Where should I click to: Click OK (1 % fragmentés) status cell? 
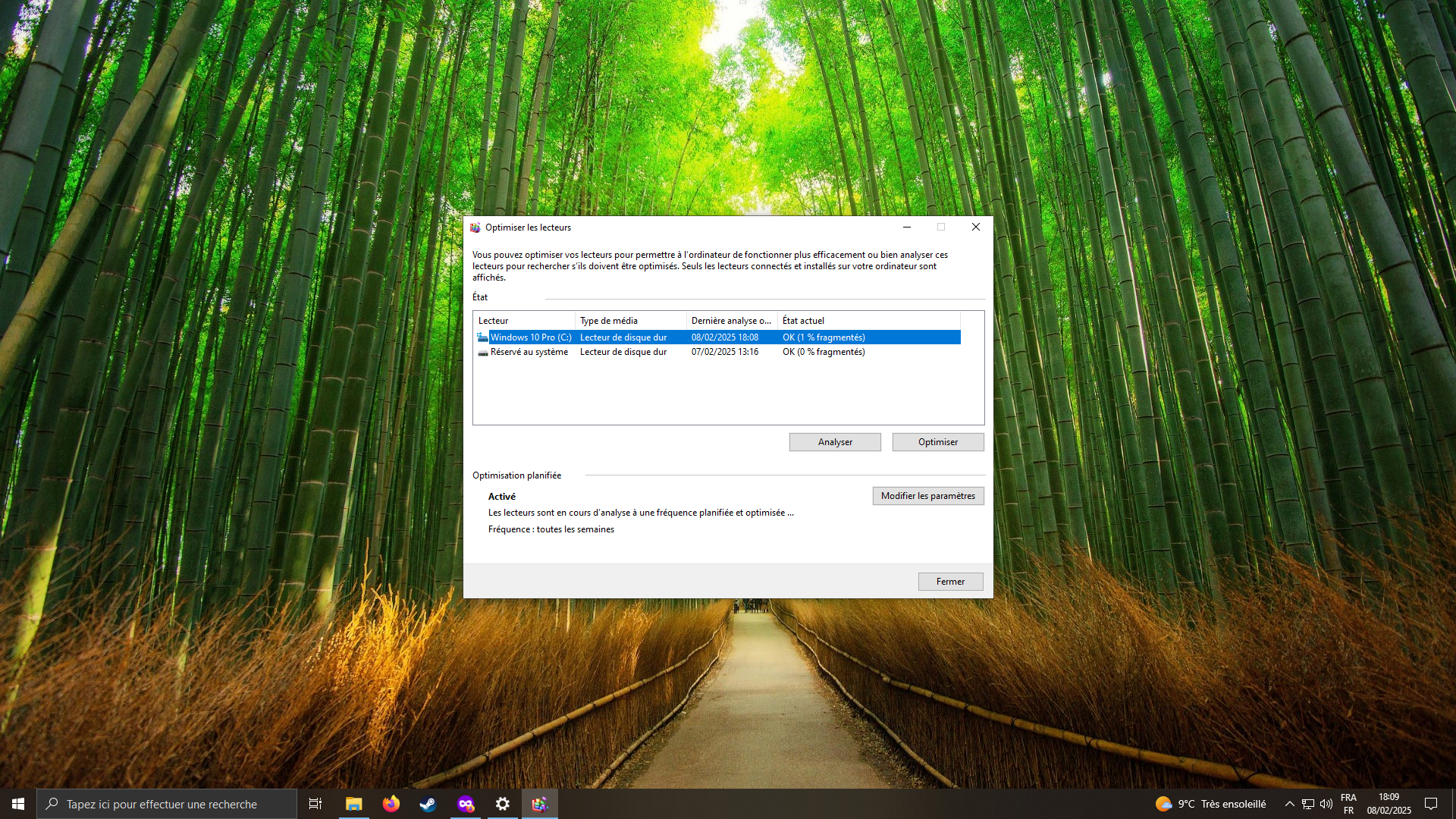824,337
